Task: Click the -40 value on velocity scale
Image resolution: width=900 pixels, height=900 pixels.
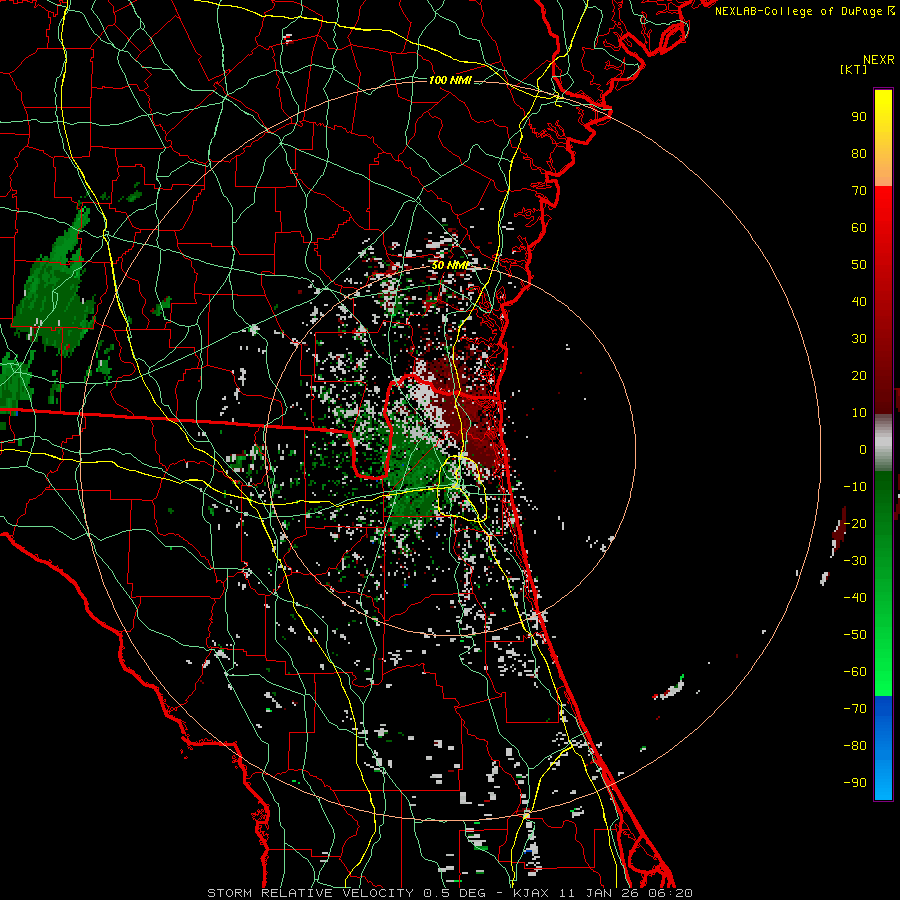Action: (x=855, y=598)
